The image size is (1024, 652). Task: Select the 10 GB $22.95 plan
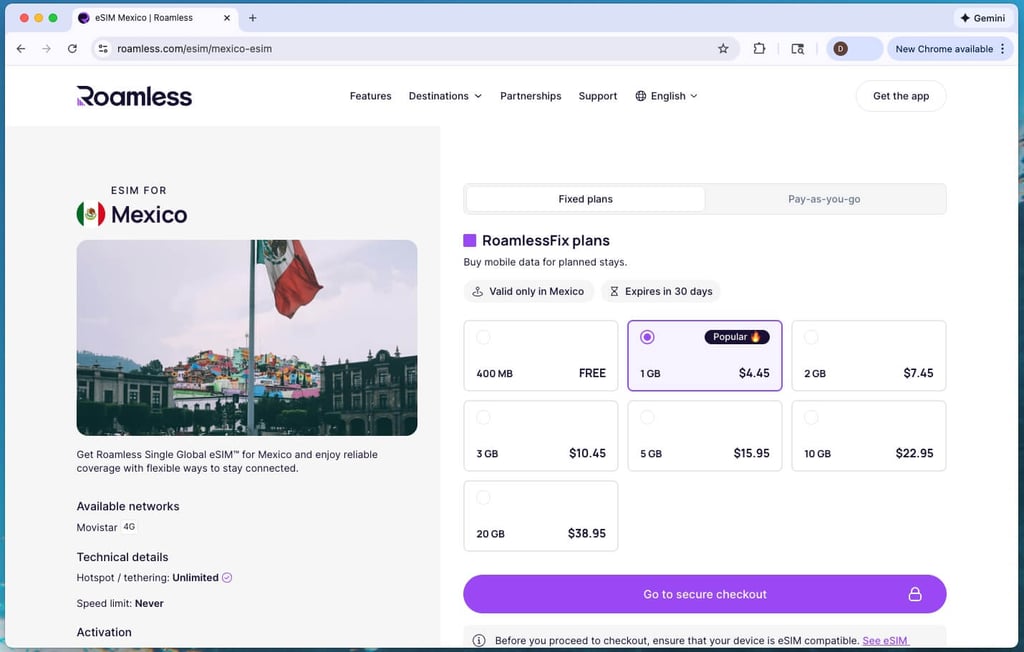pyautogui.click(x=869, y=436)
